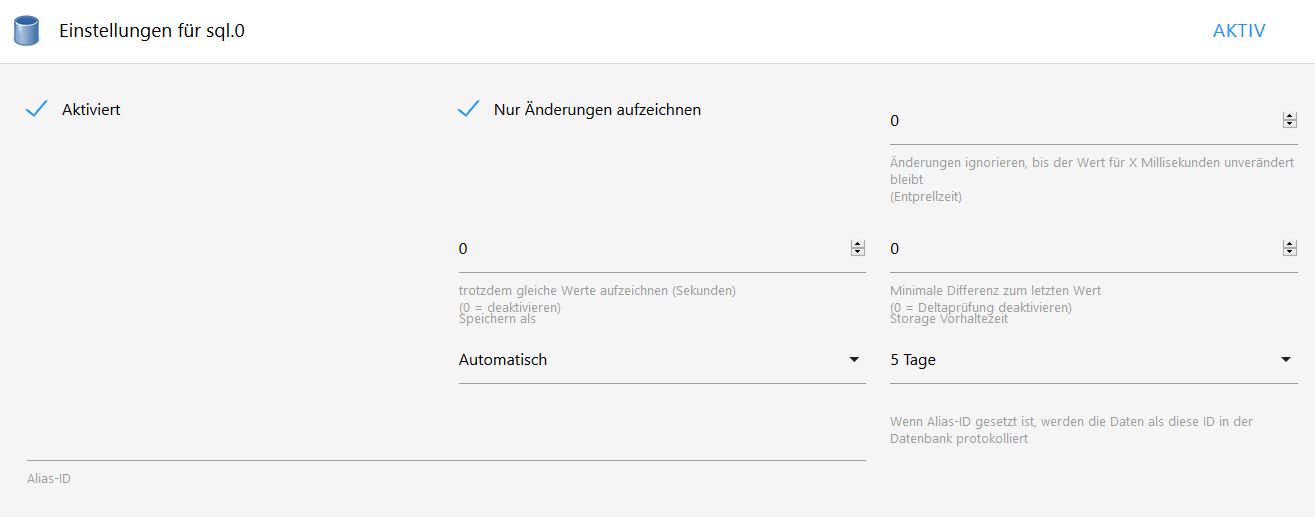
Task: Uncheck 'Nur Änderungen aufzeichnen'
Action: pyautogui.click(x=468, y=110)
